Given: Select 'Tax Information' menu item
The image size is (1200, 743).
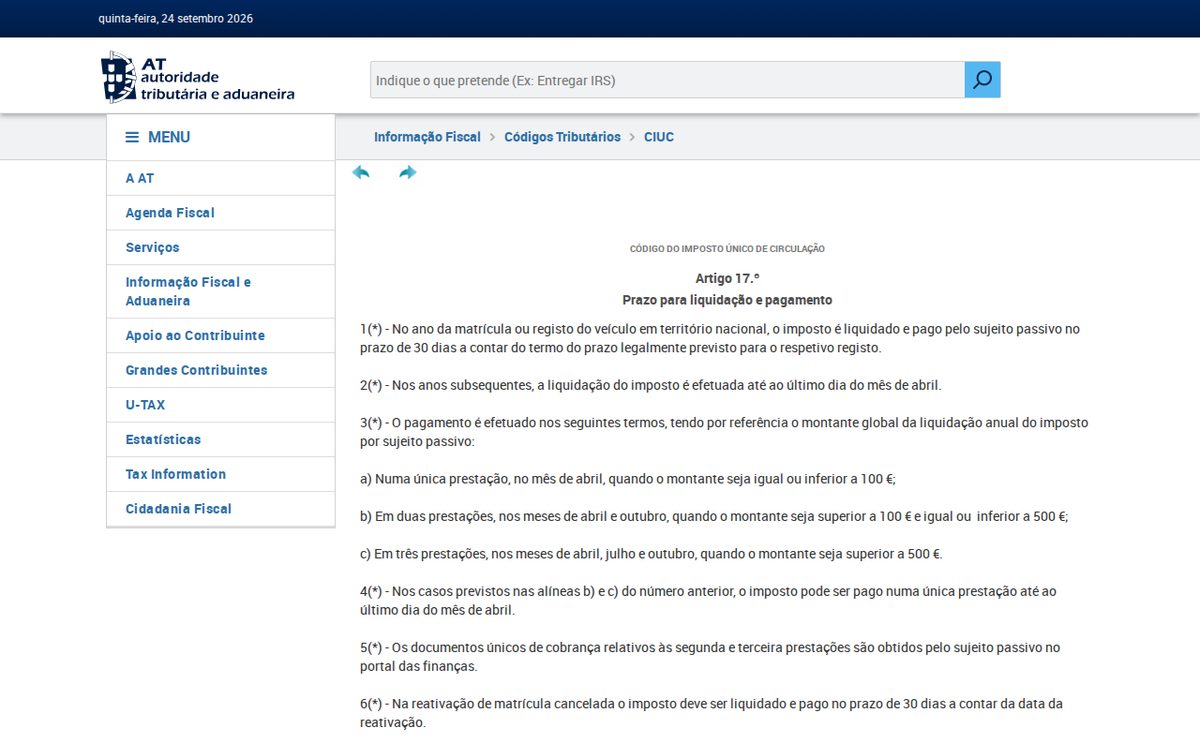Looking at the screenshot, I should click(221, 474).
